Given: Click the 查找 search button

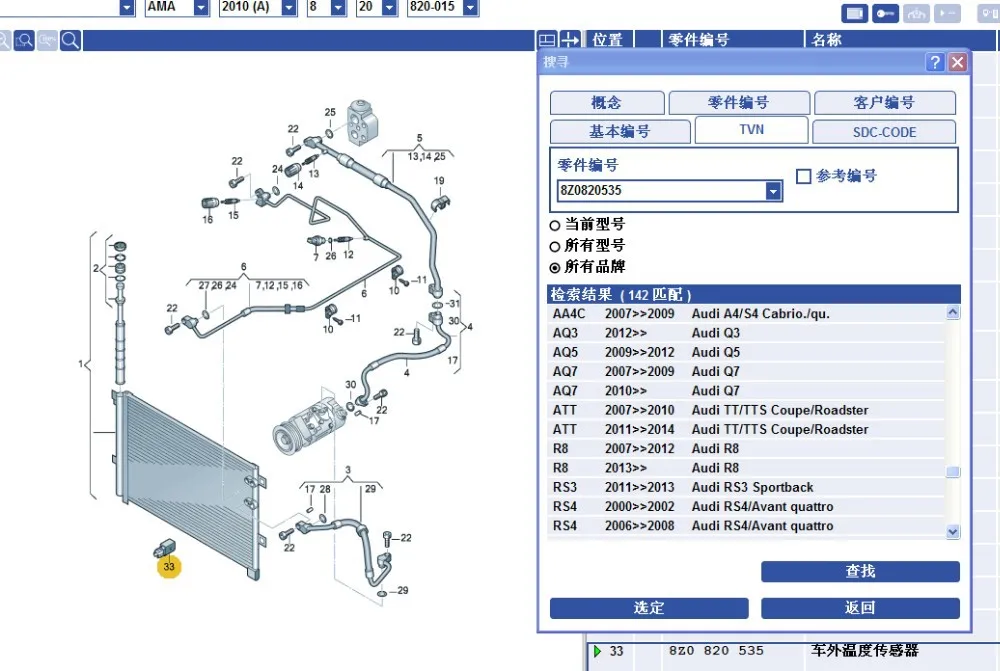Looking at the screenshot, I should [x=860, y=571].
